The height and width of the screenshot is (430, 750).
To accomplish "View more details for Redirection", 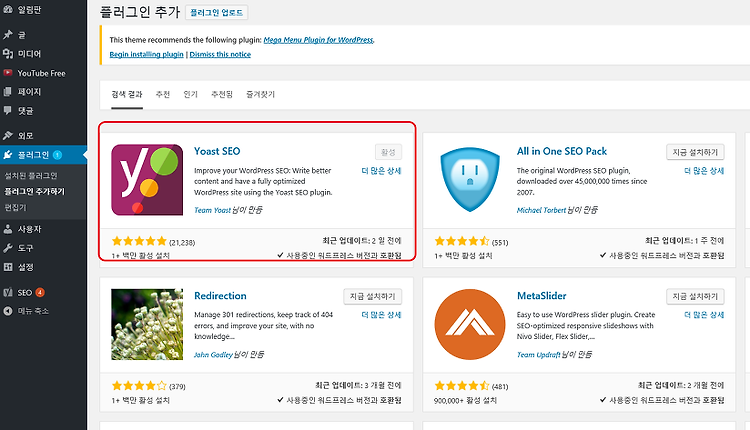I will [381, 315].
